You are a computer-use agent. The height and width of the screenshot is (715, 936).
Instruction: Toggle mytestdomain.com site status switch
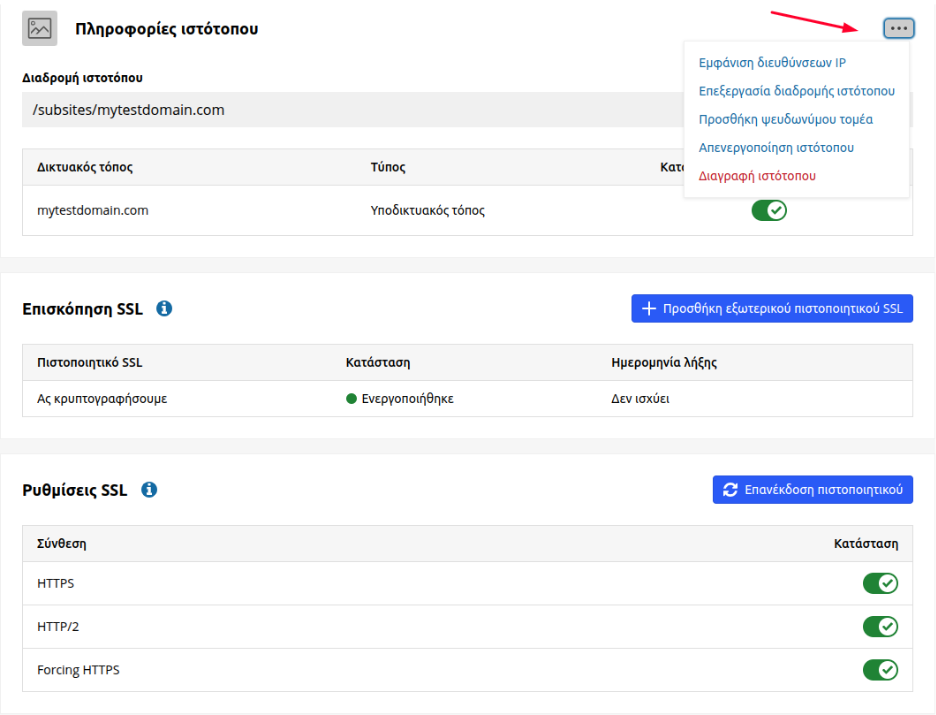click(x=769, y=210)
